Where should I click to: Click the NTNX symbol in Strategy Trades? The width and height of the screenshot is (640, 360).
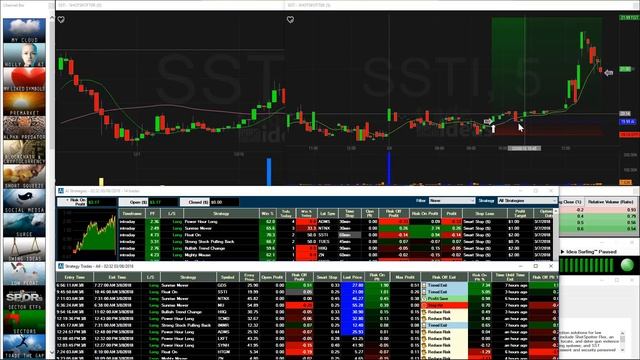[223, 299]
